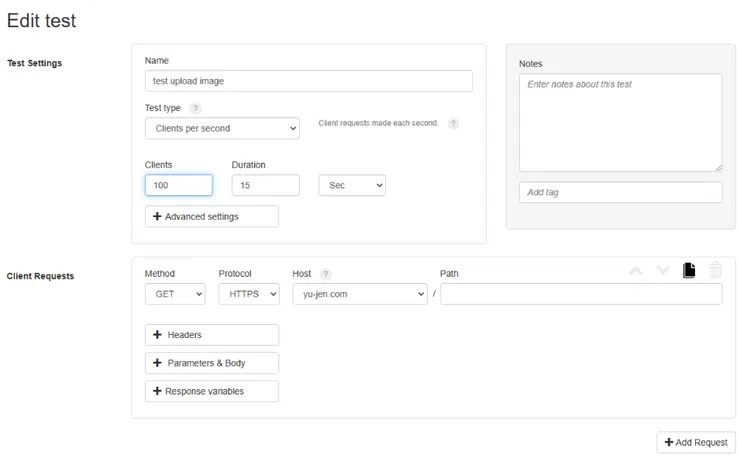Click the delete request trash icon
The height and width of the screenshot is (462, 740).
click(715, 270)
